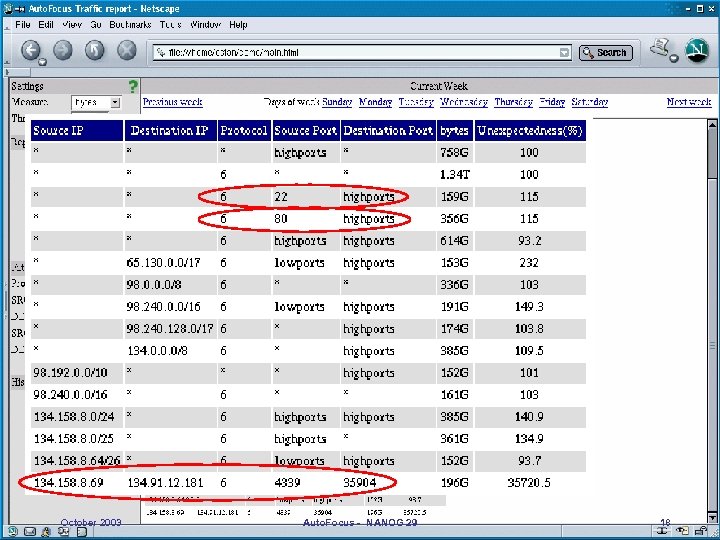This screenshot has height=540, width=720.
Task: Open Mail from the component bar
Action: 30,532
